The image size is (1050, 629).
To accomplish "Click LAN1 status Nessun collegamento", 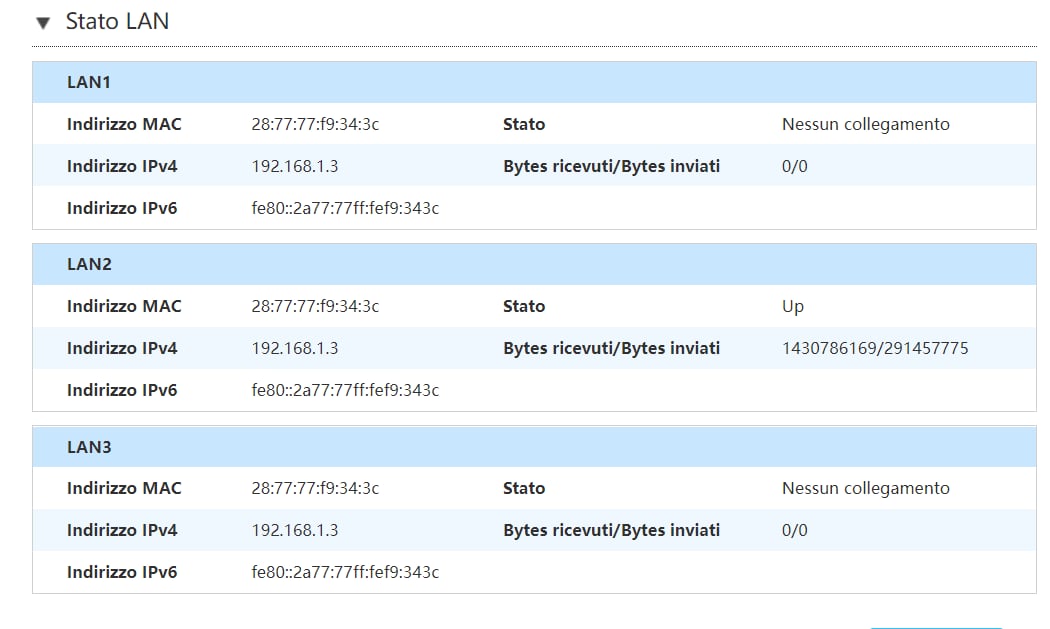I will (866, 125).
